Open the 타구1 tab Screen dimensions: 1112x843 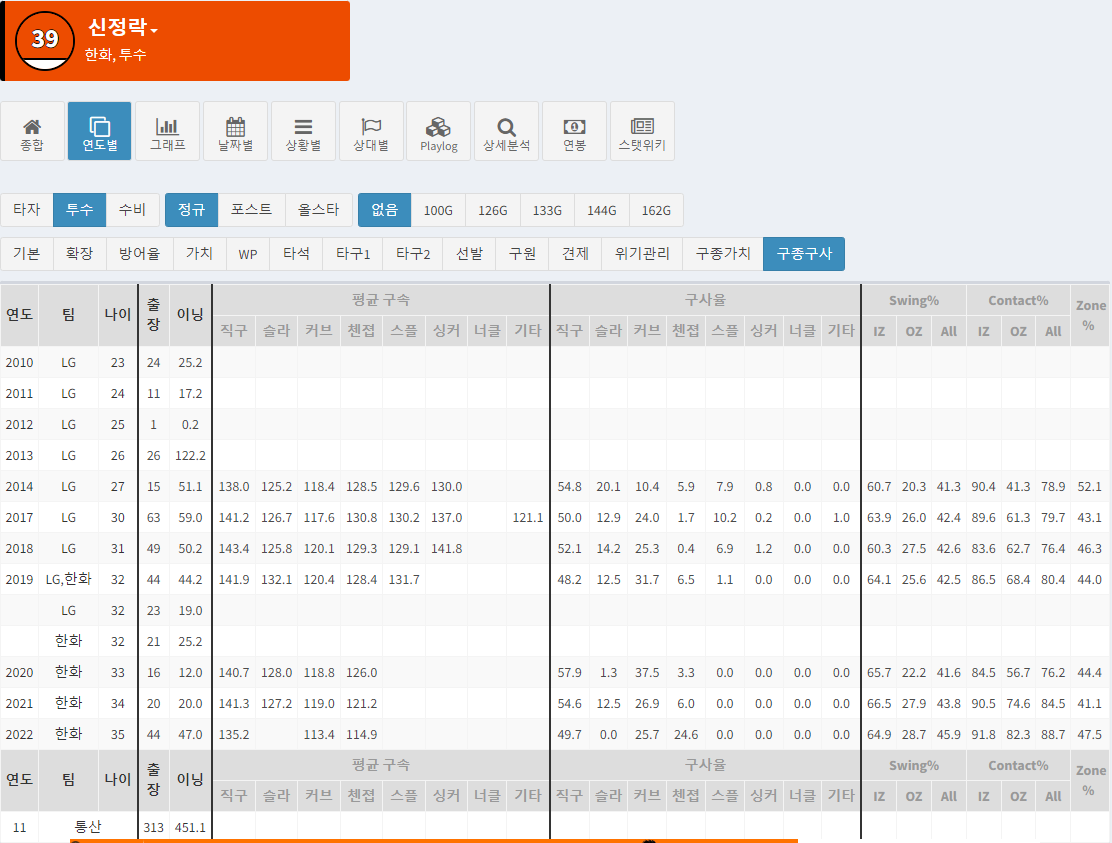(352, 254)
